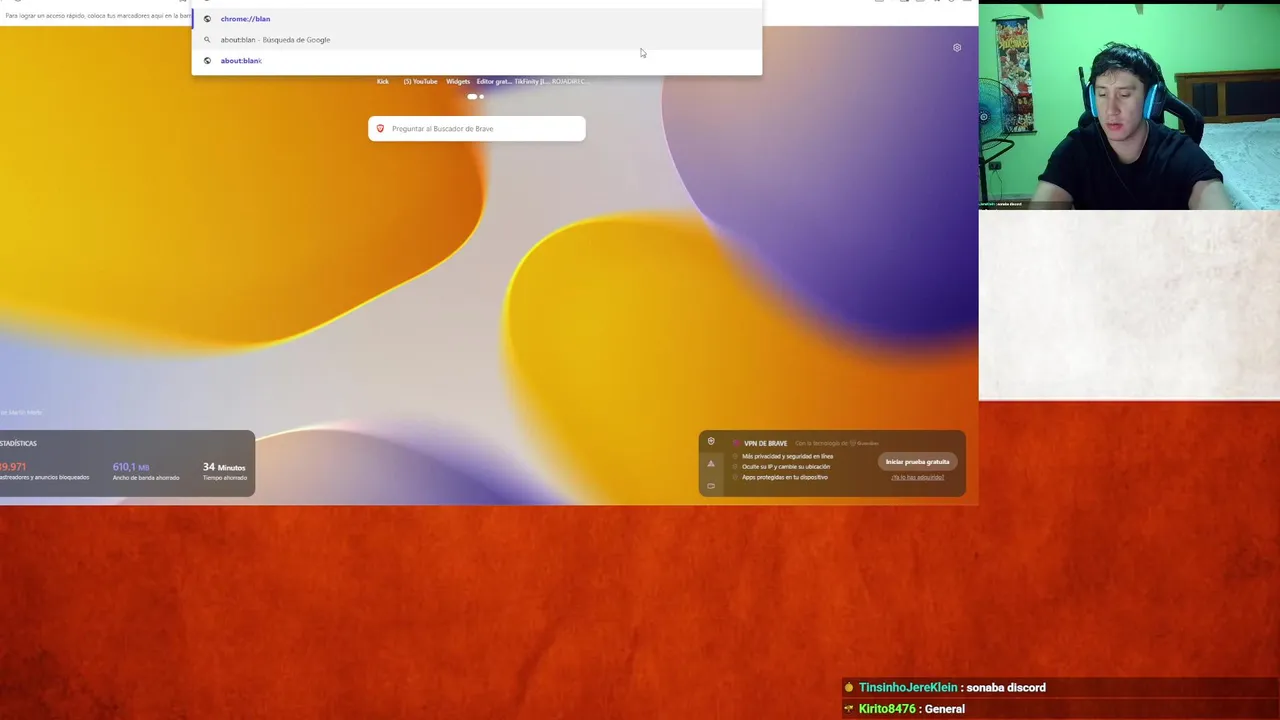The width and height of the screenshot is (1280, 720).
Task: Open the new tab customize gear icon
Action: point(957,48)
